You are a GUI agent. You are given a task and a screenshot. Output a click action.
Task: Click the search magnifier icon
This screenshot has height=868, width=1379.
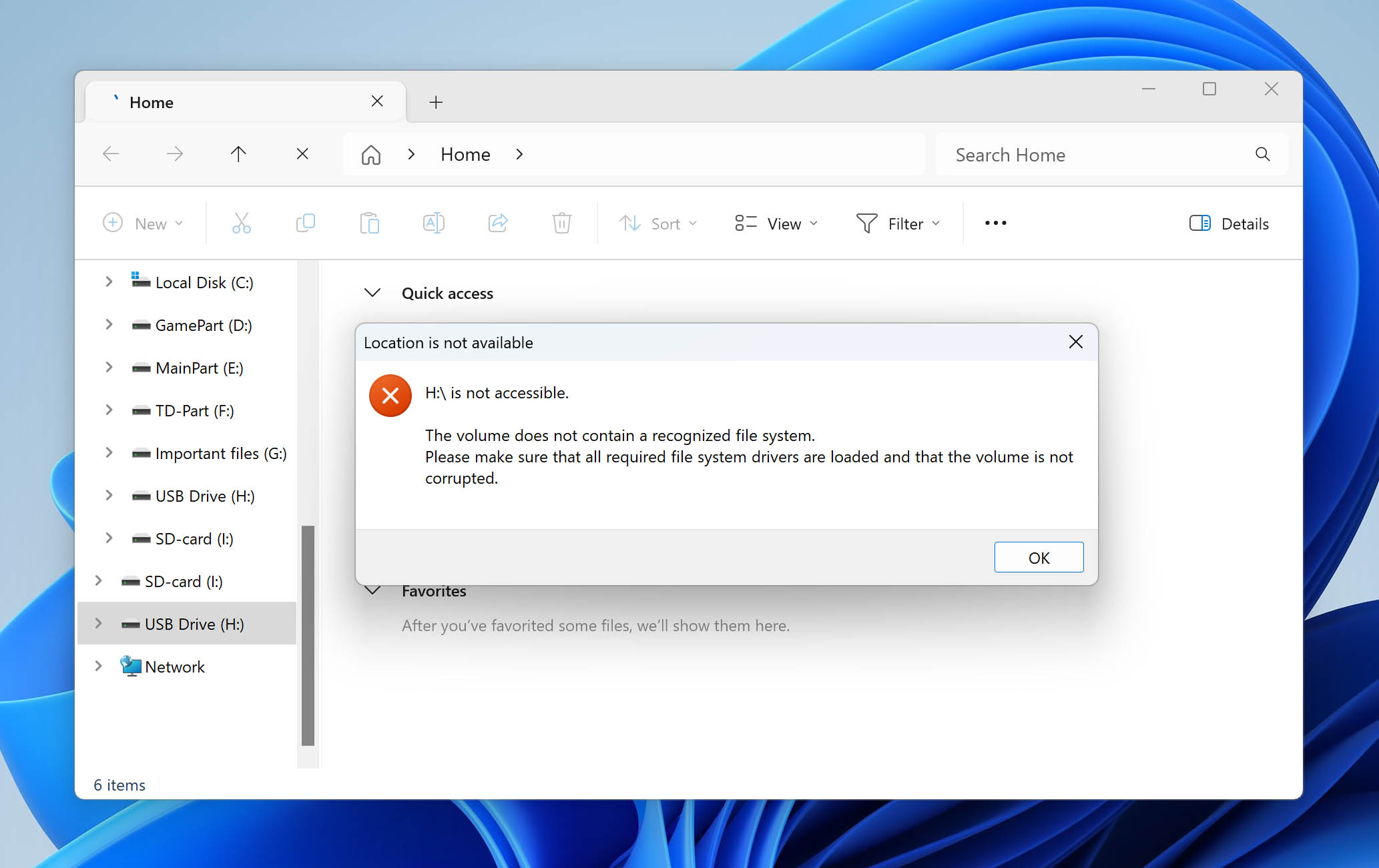1262,154
